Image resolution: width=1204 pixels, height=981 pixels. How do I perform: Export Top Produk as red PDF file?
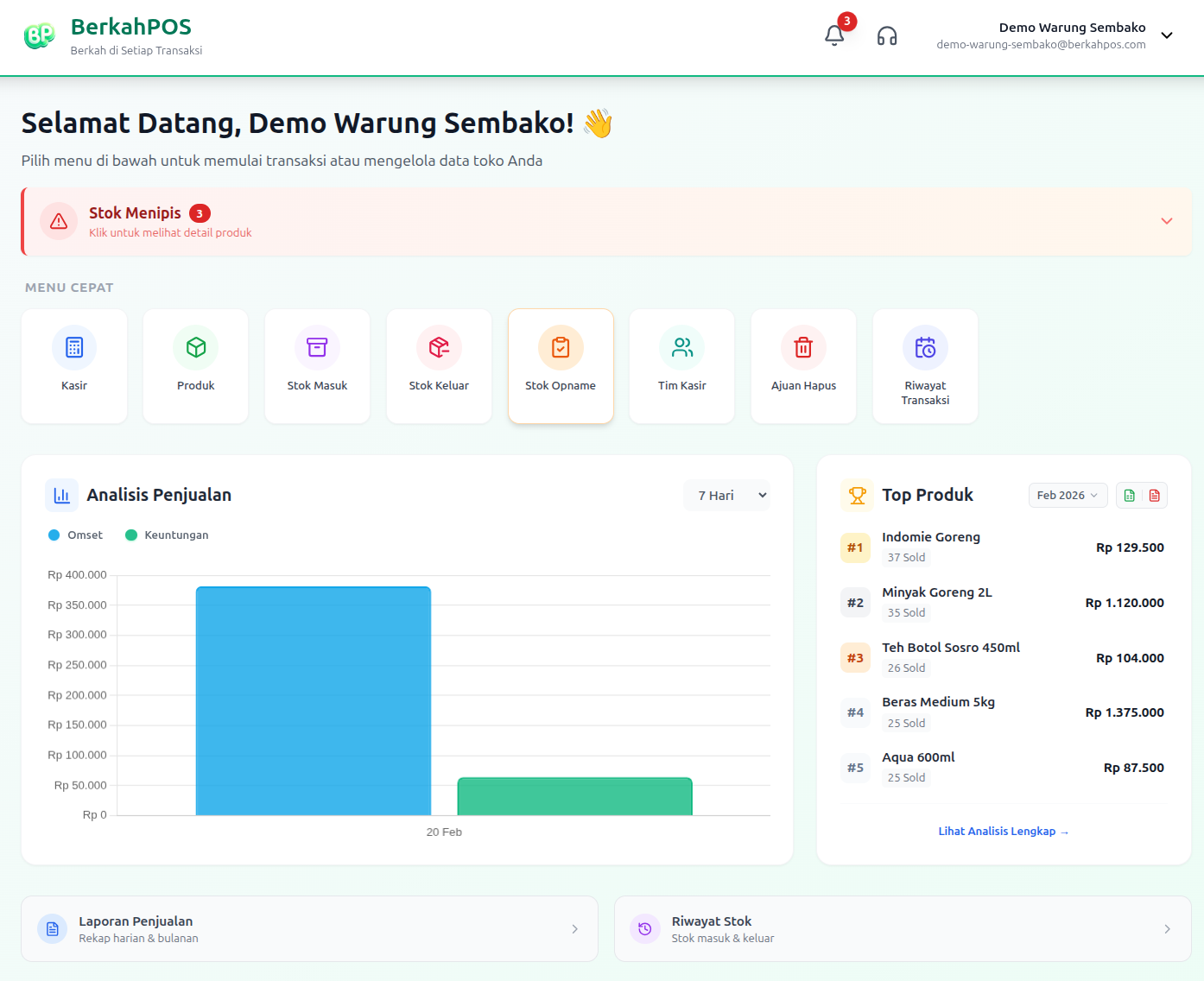point(1155,496)
